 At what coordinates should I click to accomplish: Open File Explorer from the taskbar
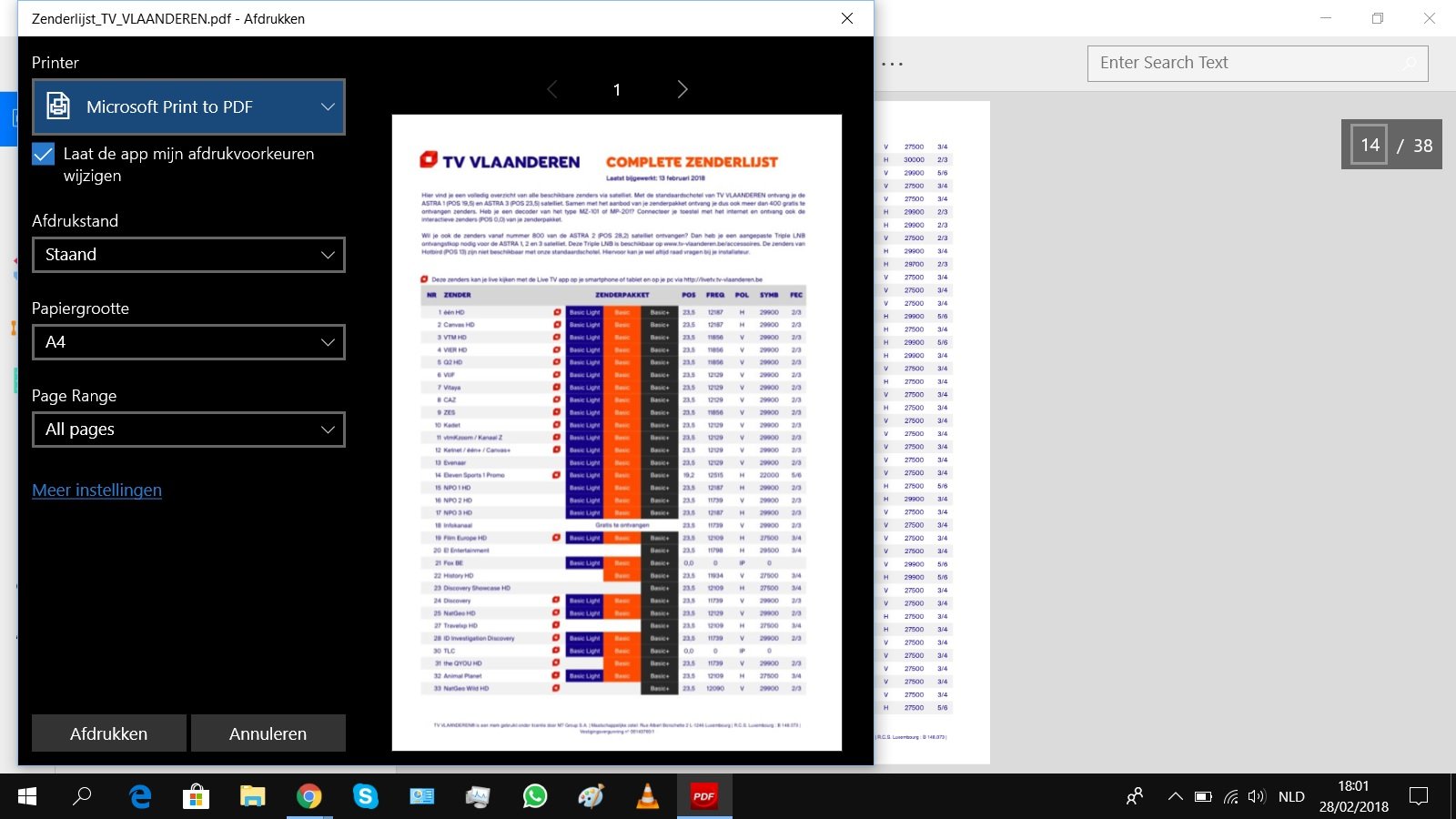tap(252, 797)
